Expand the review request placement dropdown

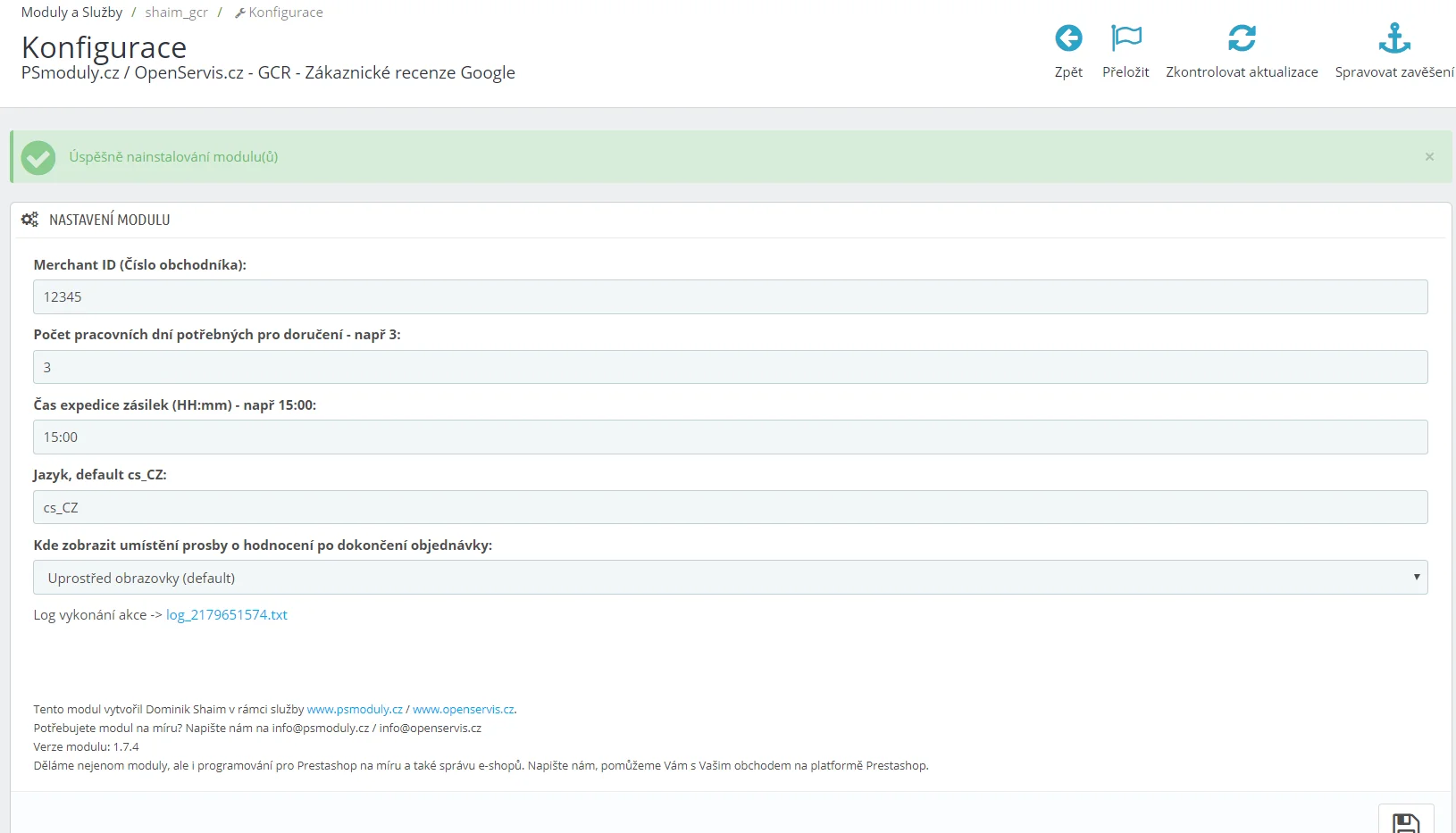pos(730,578)
